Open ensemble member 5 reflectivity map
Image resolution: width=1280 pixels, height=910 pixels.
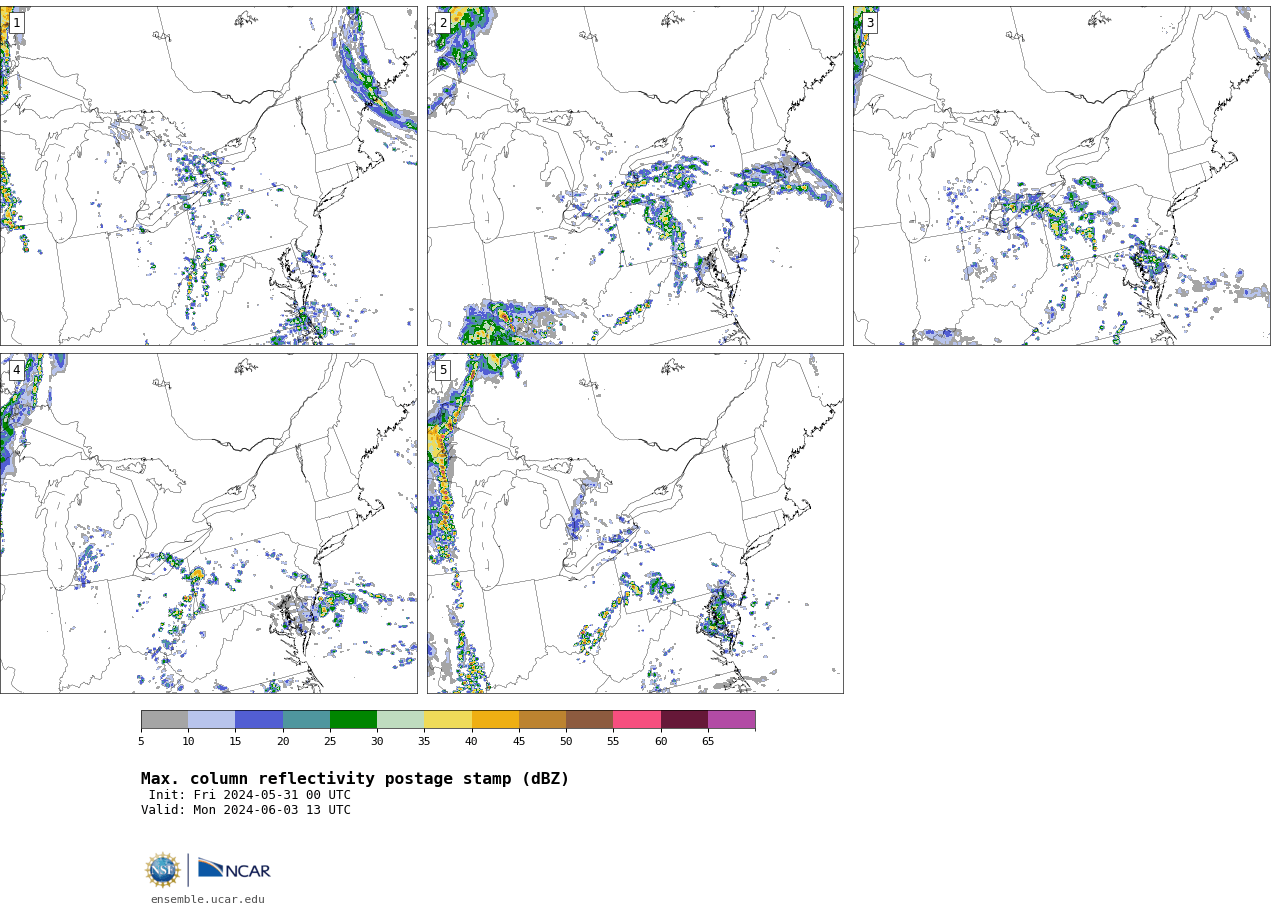point(635,523)
